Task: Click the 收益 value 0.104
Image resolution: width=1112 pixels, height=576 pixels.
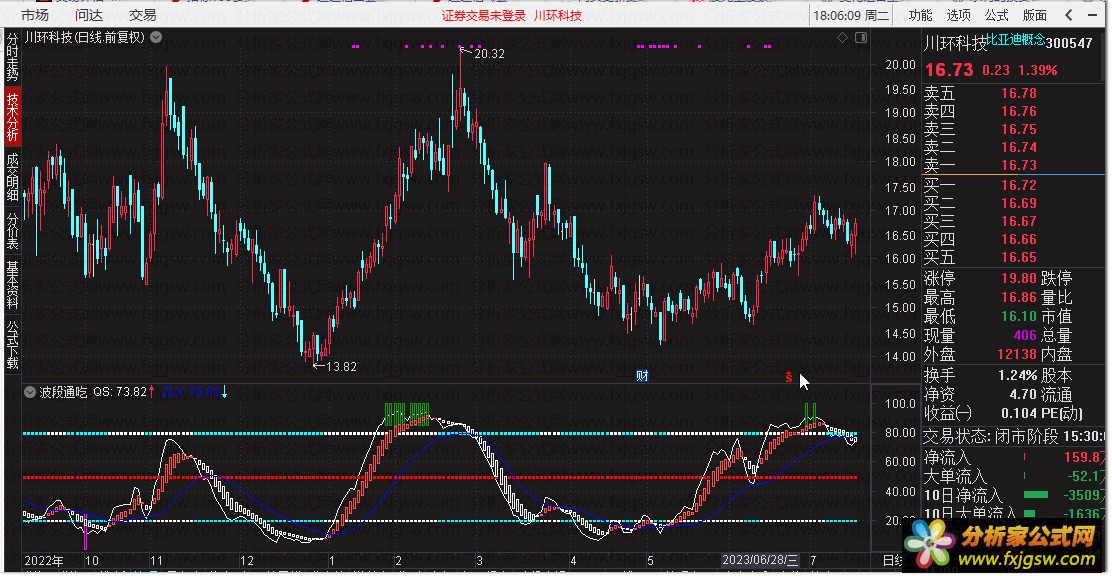Action: pyautogui.click(x=1020, y=413)
